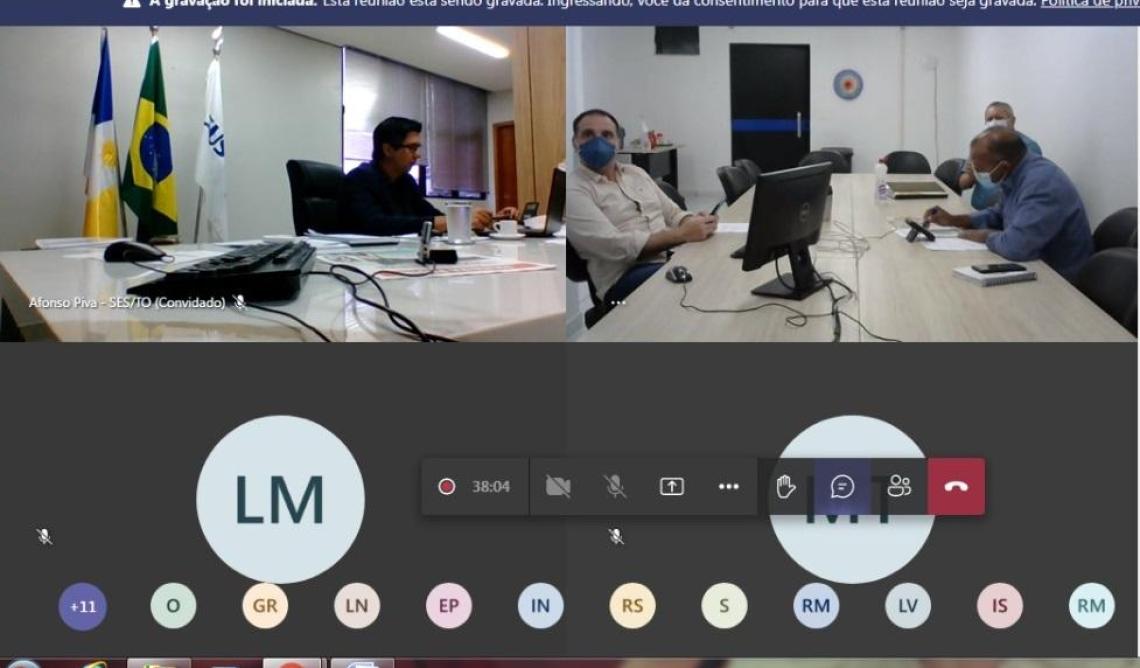The width and height of the screenshot is (1140, 668).
Task: Open the privacy policy link in banner
Action: coord(1089,4)
